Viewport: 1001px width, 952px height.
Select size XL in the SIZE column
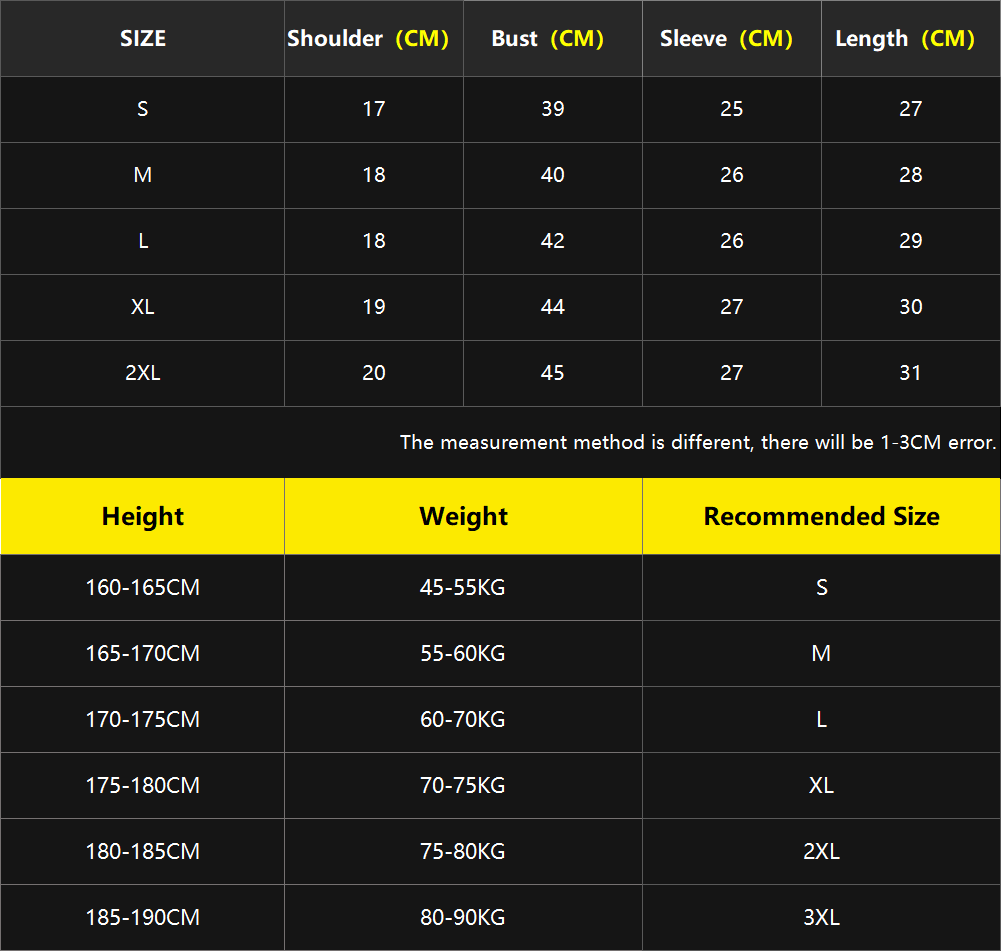(143, 307)
